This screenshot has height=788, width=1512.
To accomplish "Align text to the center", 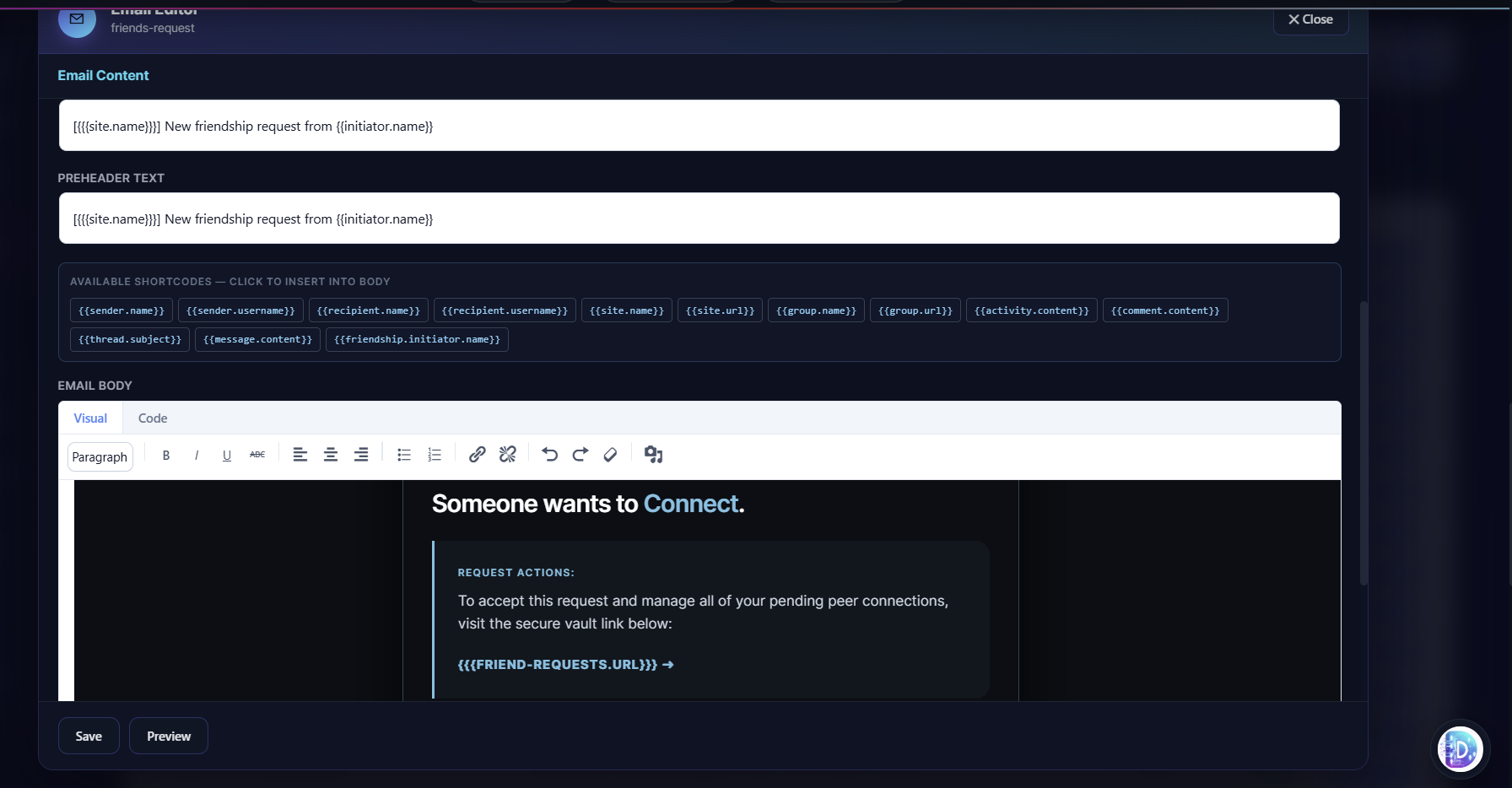I will point(330,455).
